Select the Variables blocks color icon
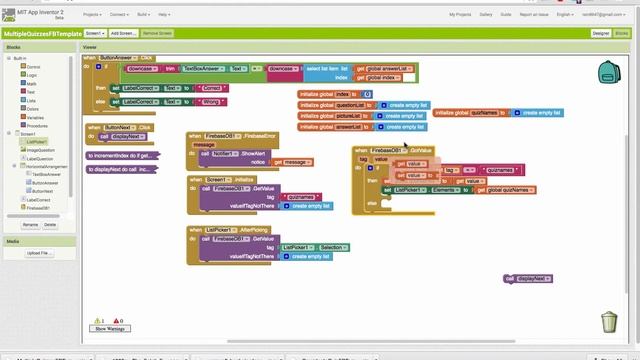 [x=23, y=117]
